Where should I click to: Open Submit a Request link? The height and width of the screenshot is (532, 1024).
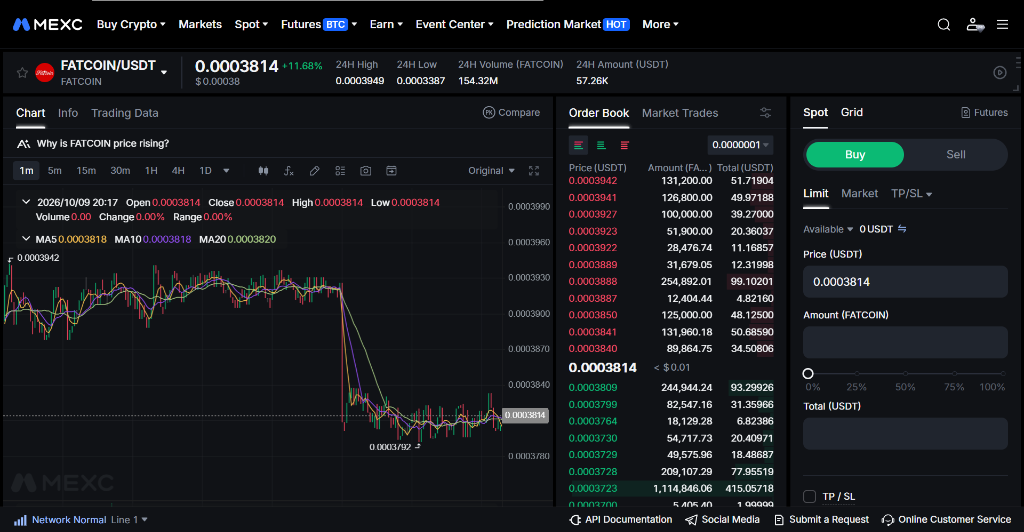[822, 520]
